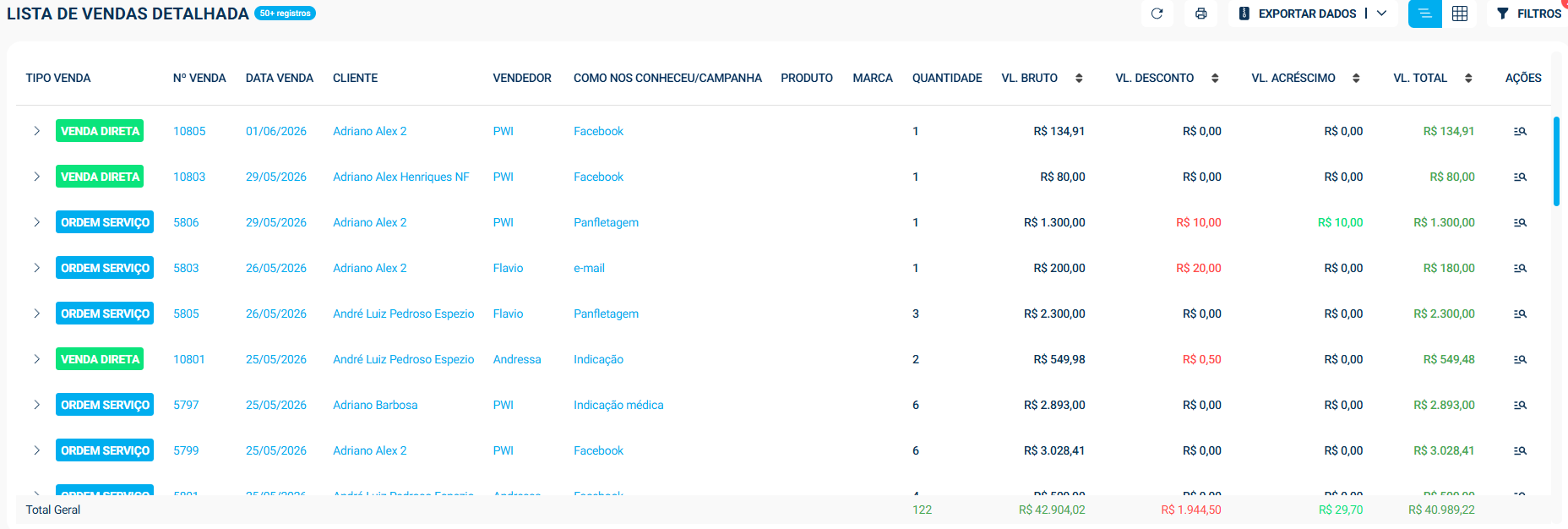Click discount value R$ 20,00
The width and height of the screenshot is (1568, 529).
[x=1199, y=268]
